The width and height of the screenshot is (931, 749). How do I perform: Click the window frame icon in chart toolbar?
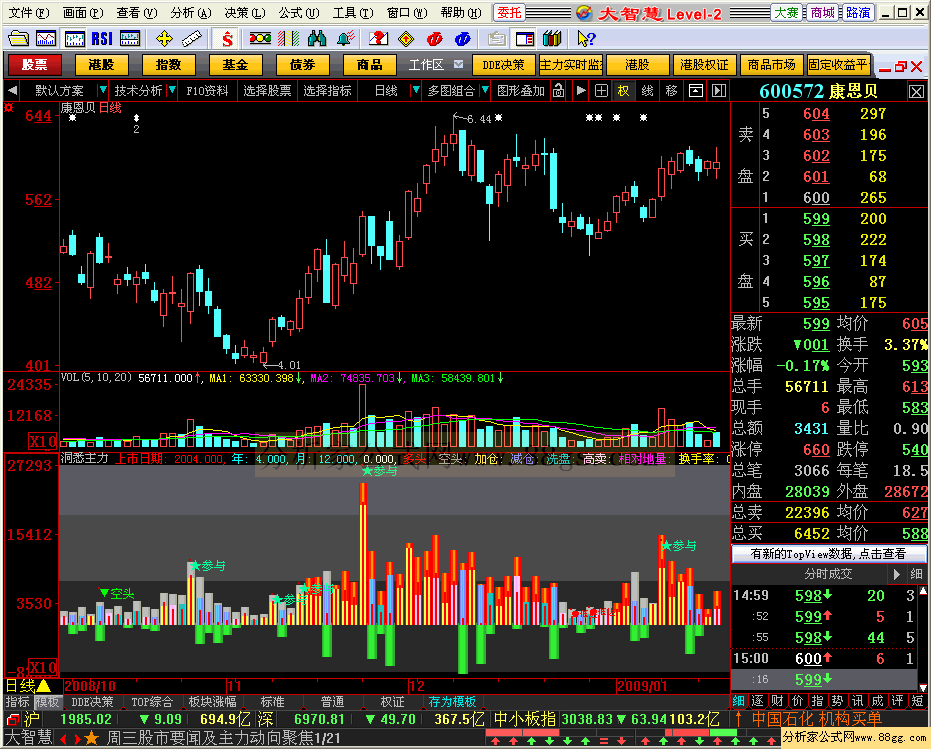pos(696,91)
